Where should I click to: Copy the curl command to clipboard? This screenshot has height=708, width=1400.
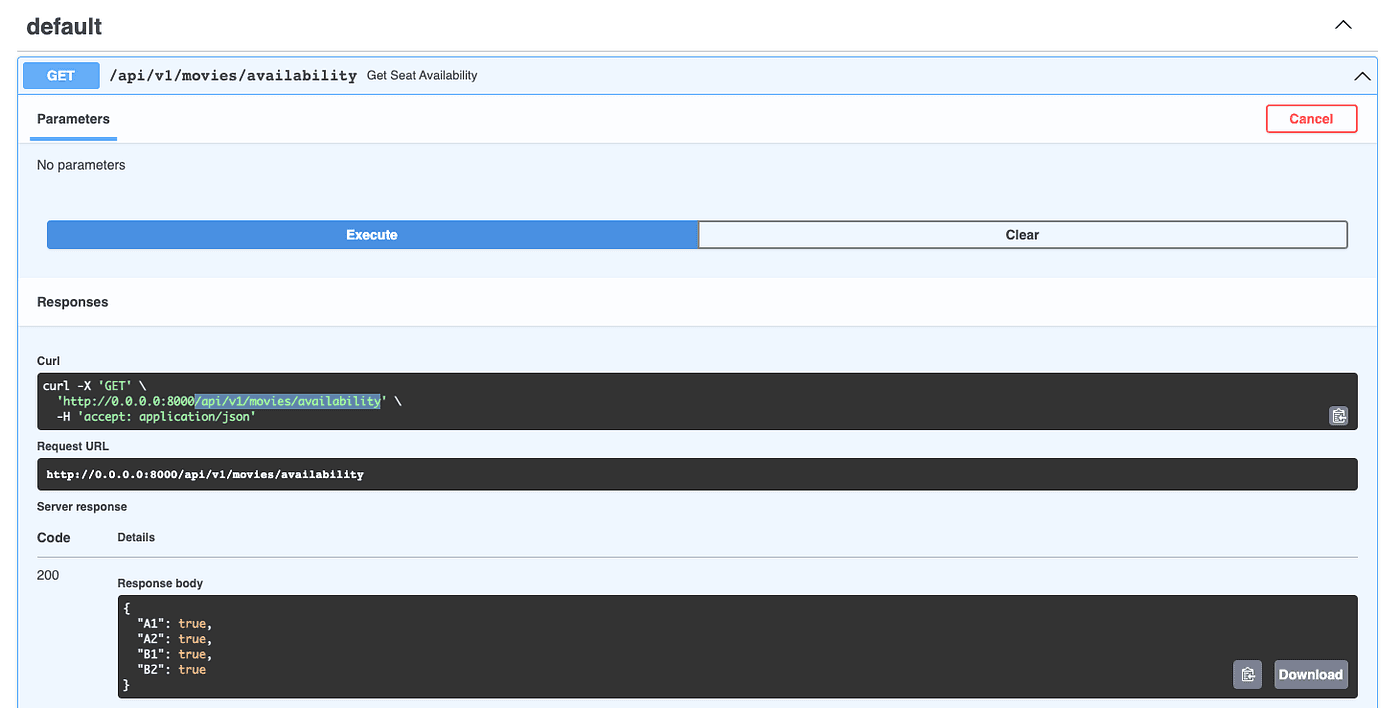(1338, 416)
